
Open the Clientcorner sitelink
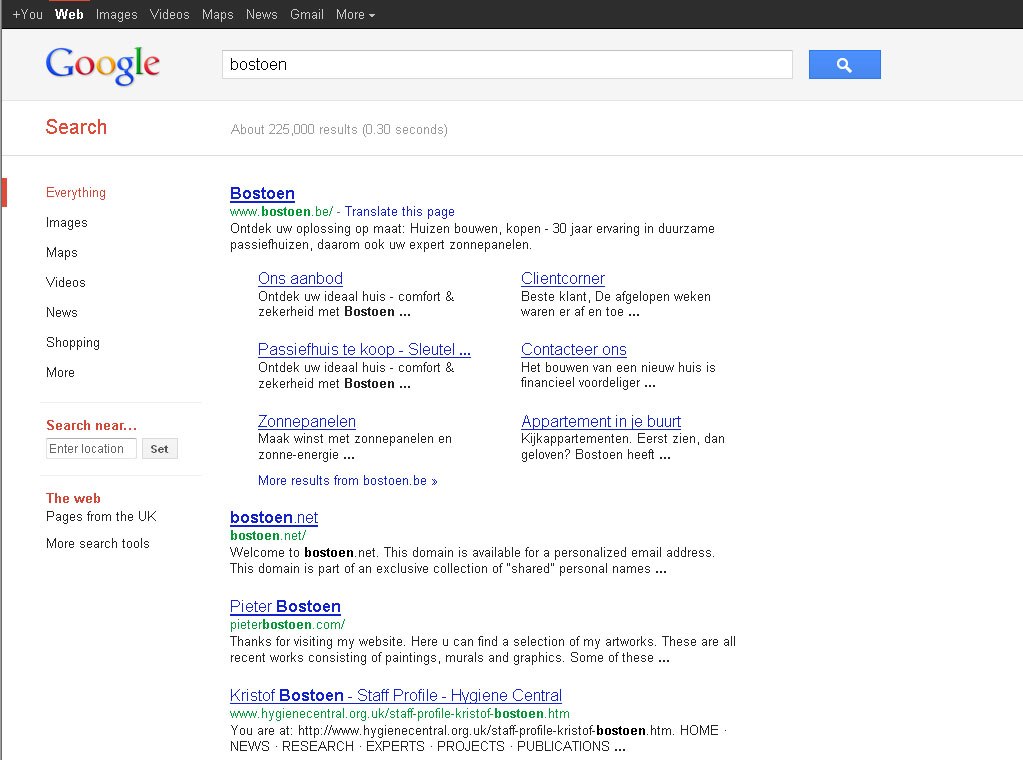(x=562, y=279)
